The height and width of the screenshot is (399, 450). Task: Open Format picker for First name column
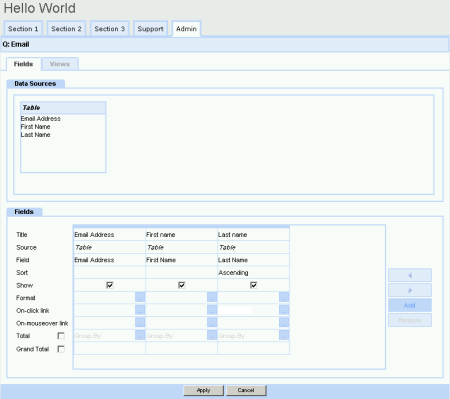[x=212, y=297]
